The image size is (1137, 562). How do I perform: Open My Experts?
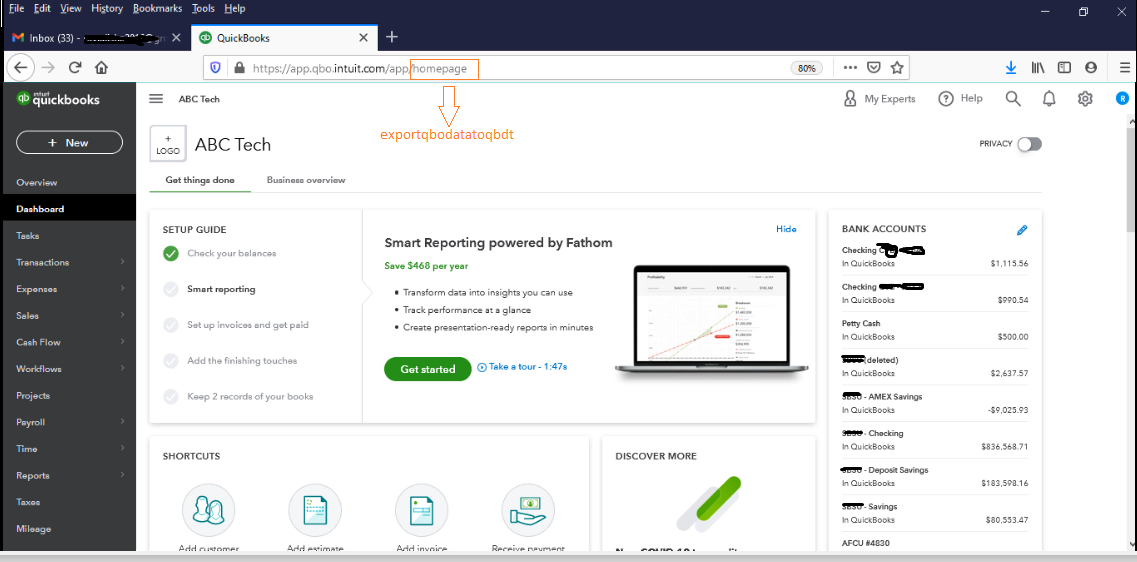(880, 99)
